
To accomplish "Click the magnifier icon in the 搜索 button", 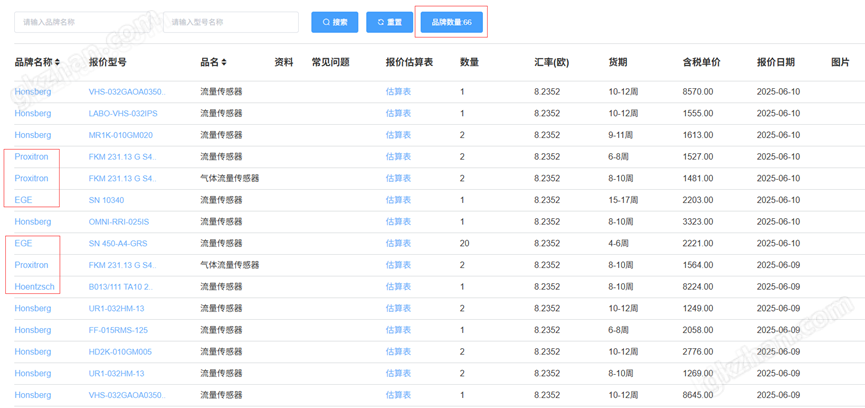I will (x=326, y=22).
